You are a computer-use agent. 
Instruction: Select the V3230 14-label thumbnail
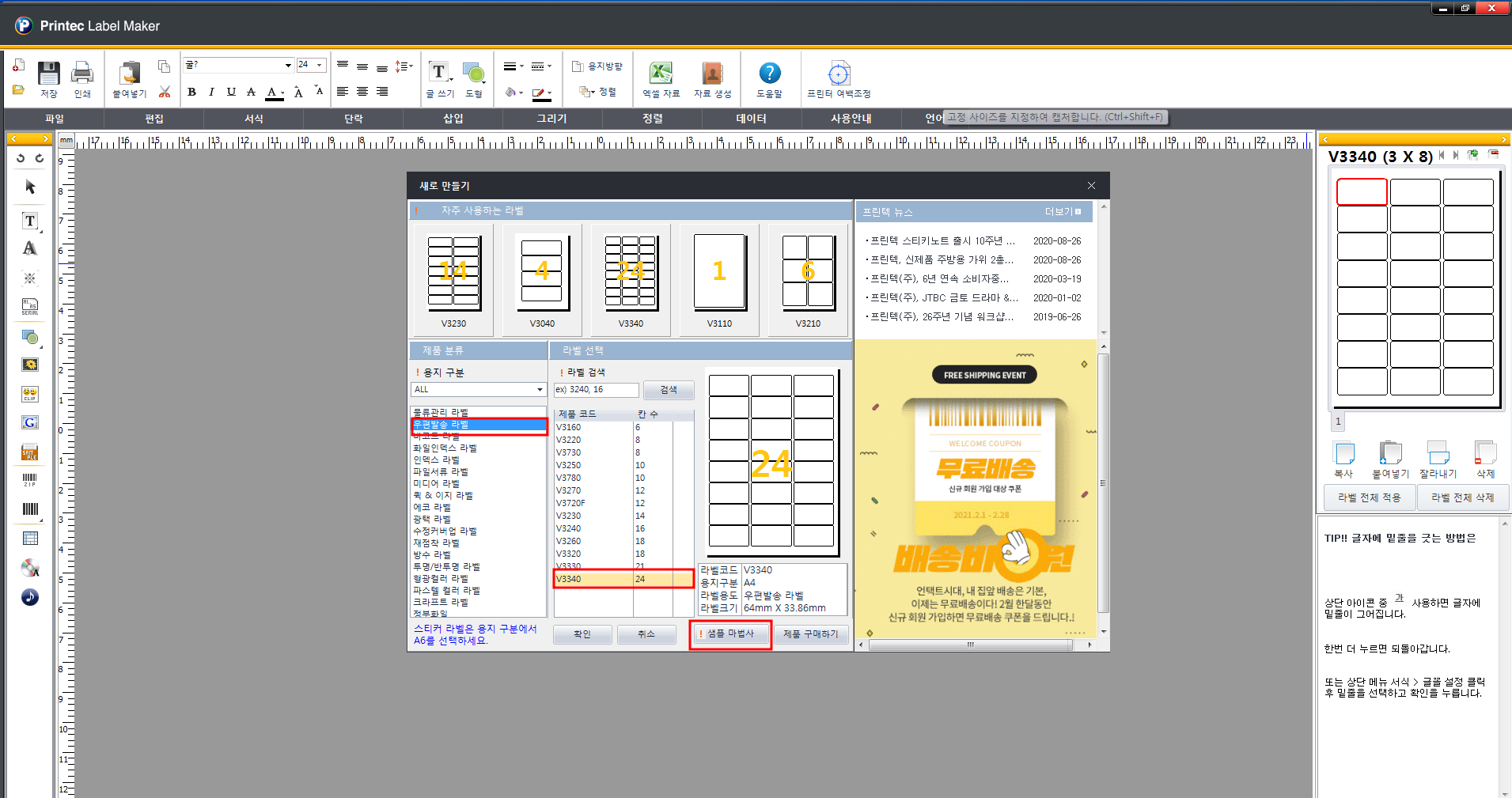453,279
